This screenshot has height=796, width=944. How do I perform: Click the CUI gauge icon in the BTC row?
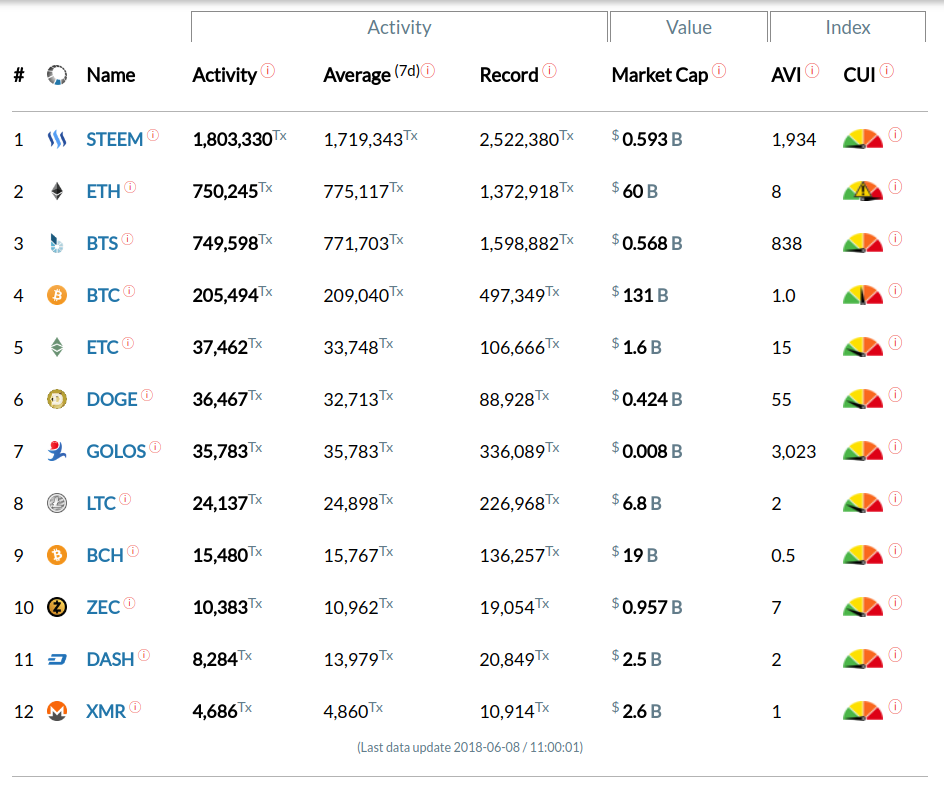(x=863, y=295)
